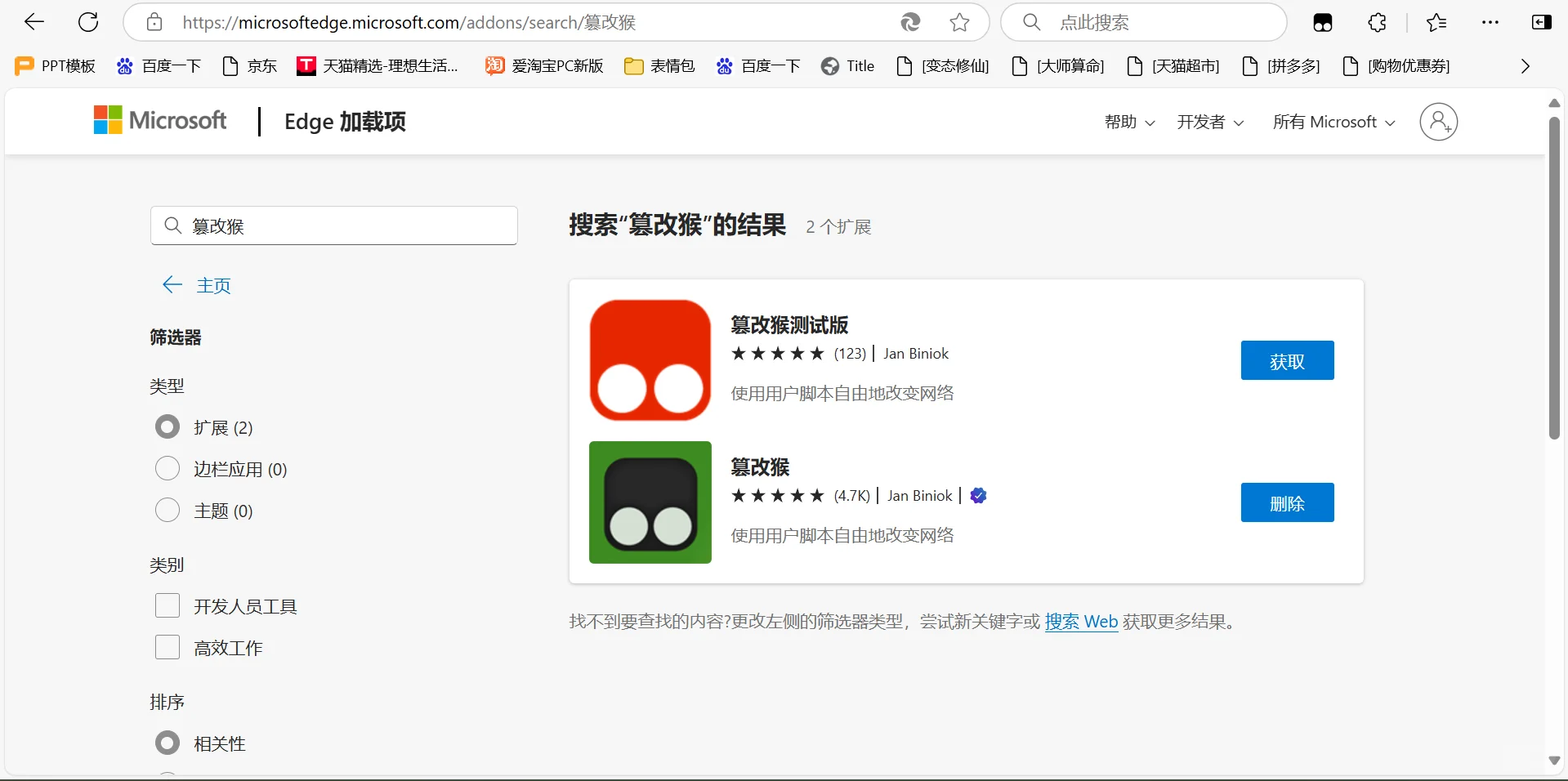Expand the 帮助 dropdown
The height and width of the screenshot is (781, 1568).
(x=1128, y=121)
